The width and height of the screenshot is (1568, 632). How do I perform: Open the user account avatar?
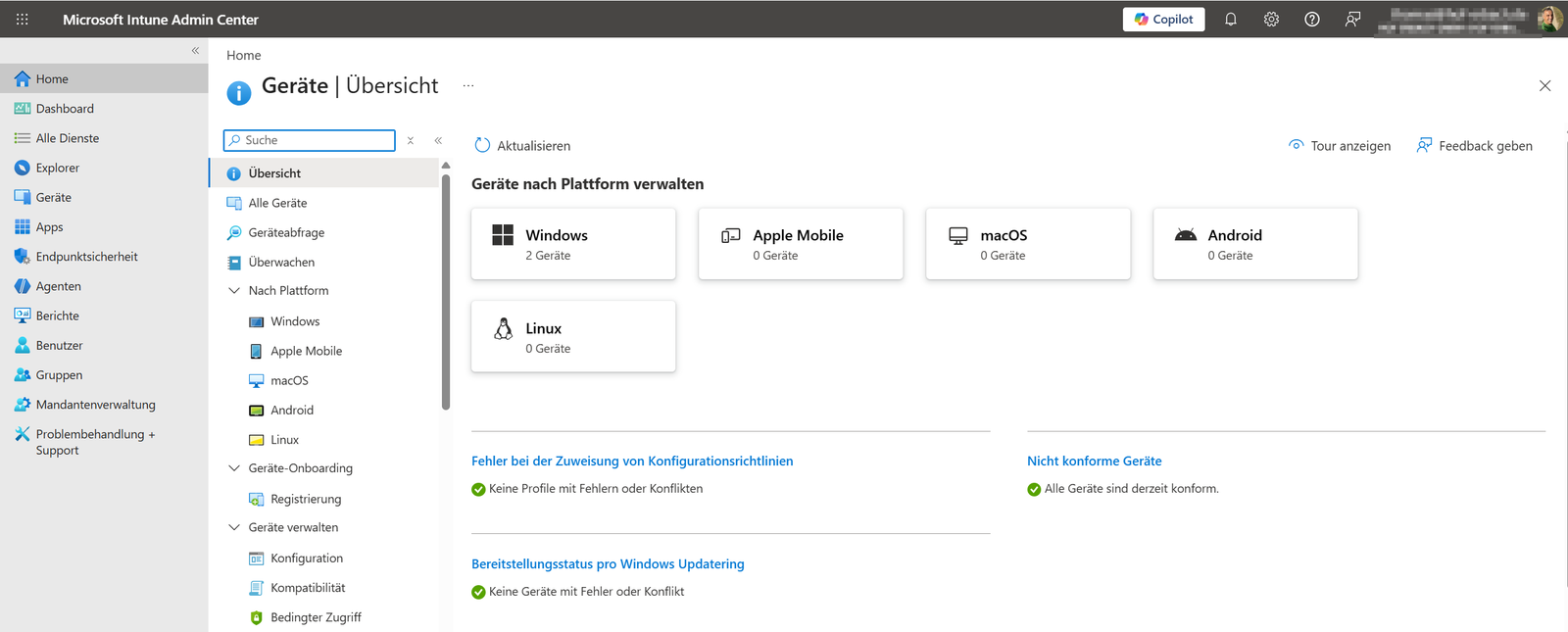point(1548,19)
